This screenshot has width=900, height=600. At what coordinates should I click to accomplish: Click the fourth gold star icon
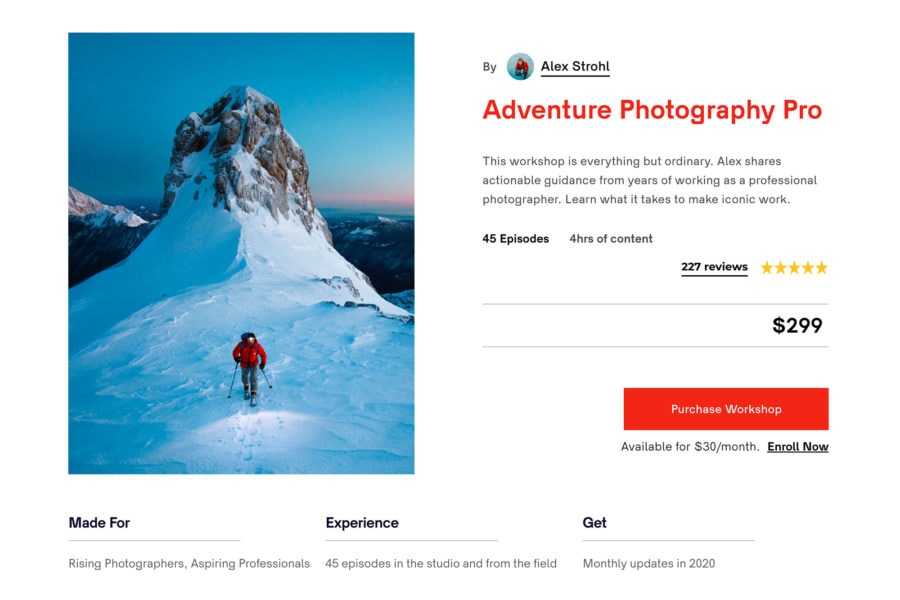pyautogui.click(x=808, y=267)
